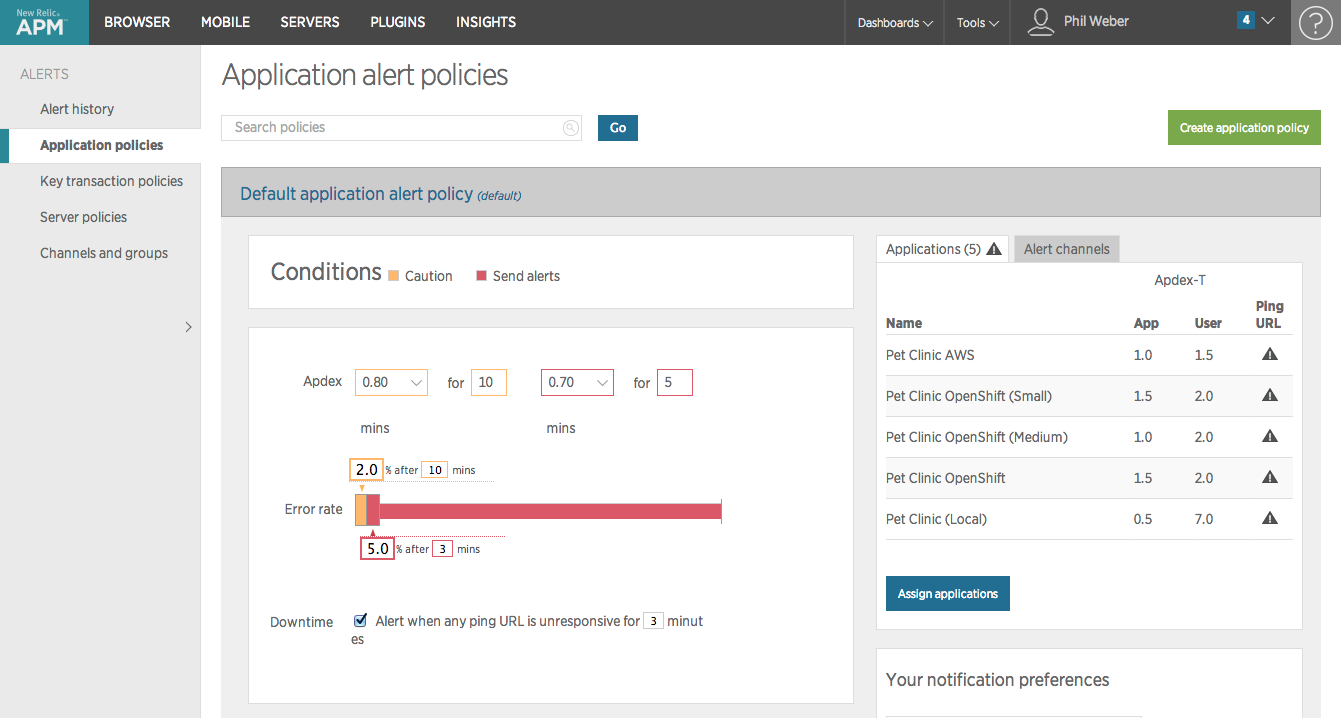Open the MOBILE menu

[x=225, y=22]
